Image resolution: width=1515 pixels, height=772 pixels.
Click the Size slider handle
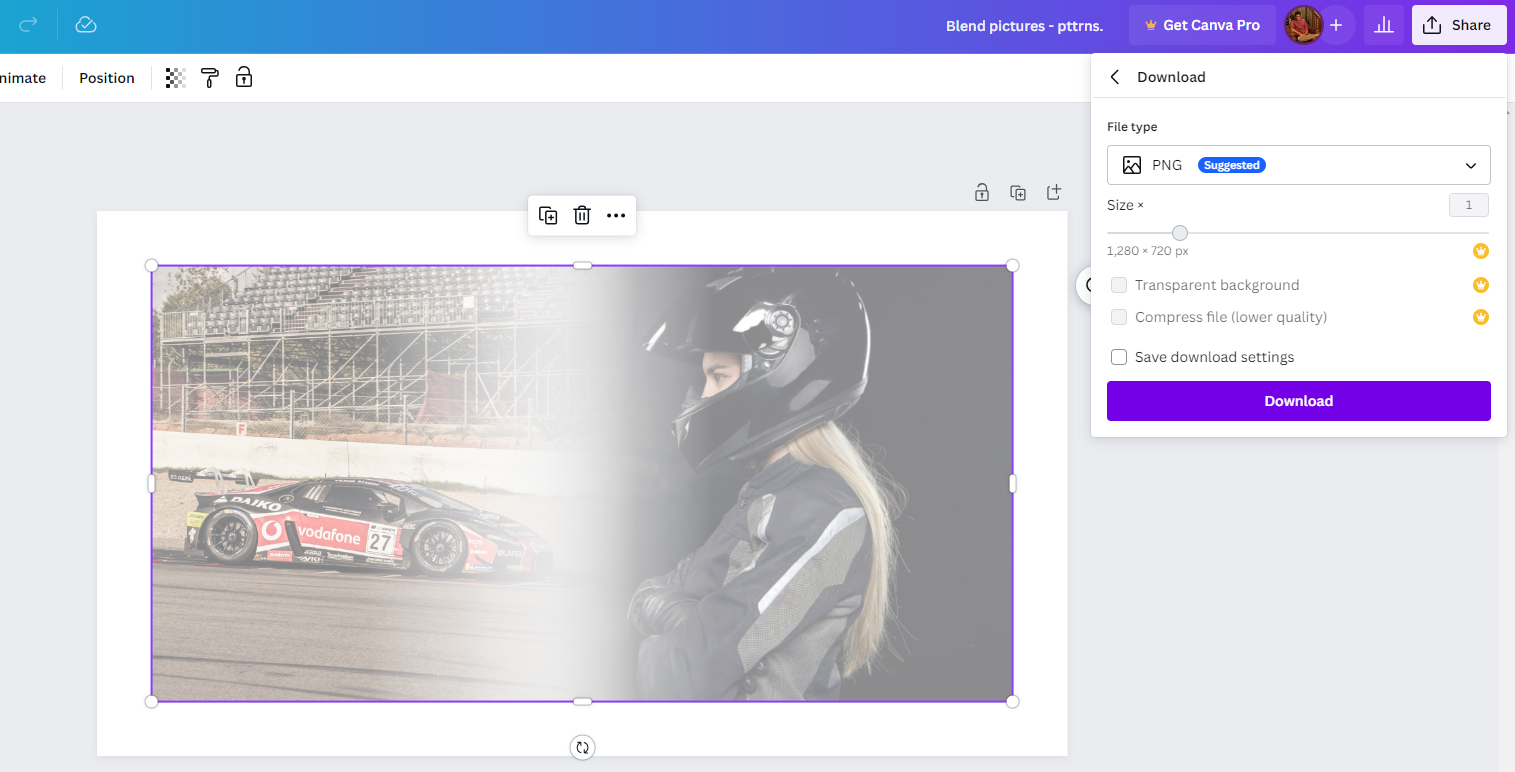pyautogui.click(x=1180, y=233)
